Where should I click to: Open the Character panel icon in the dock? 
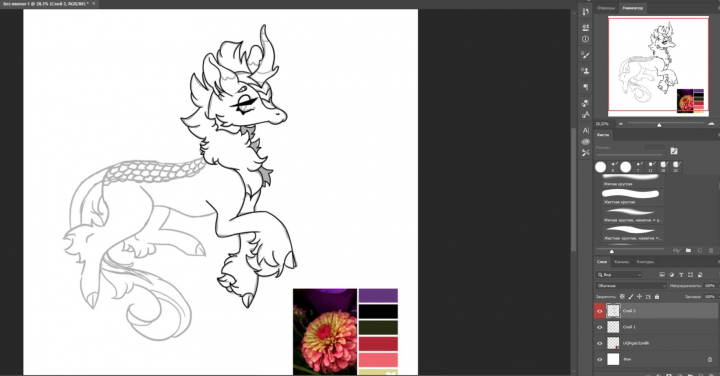click(585, 130)
